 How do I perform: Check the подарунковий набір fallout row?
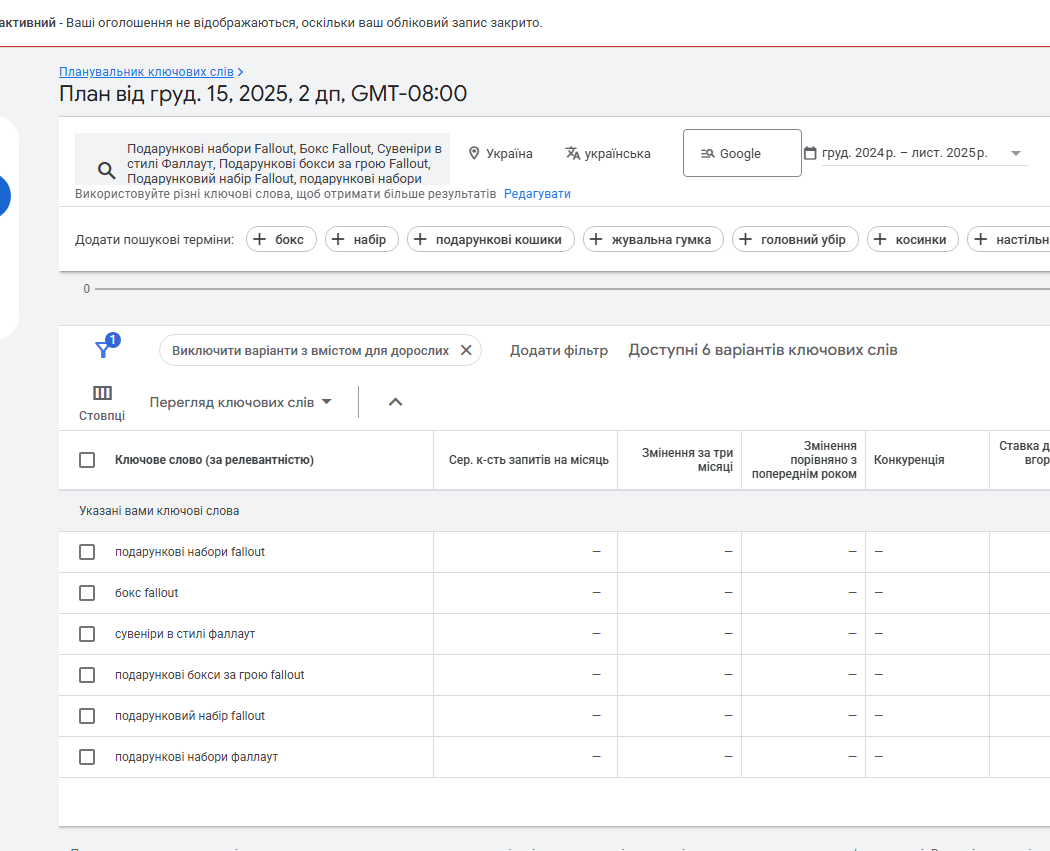pos(87,716)
